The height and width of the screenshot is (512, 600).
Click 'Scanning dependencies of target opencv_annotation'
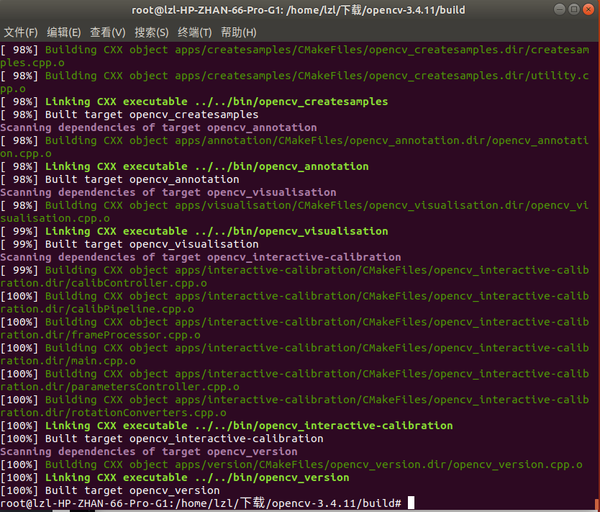(158, 127)
